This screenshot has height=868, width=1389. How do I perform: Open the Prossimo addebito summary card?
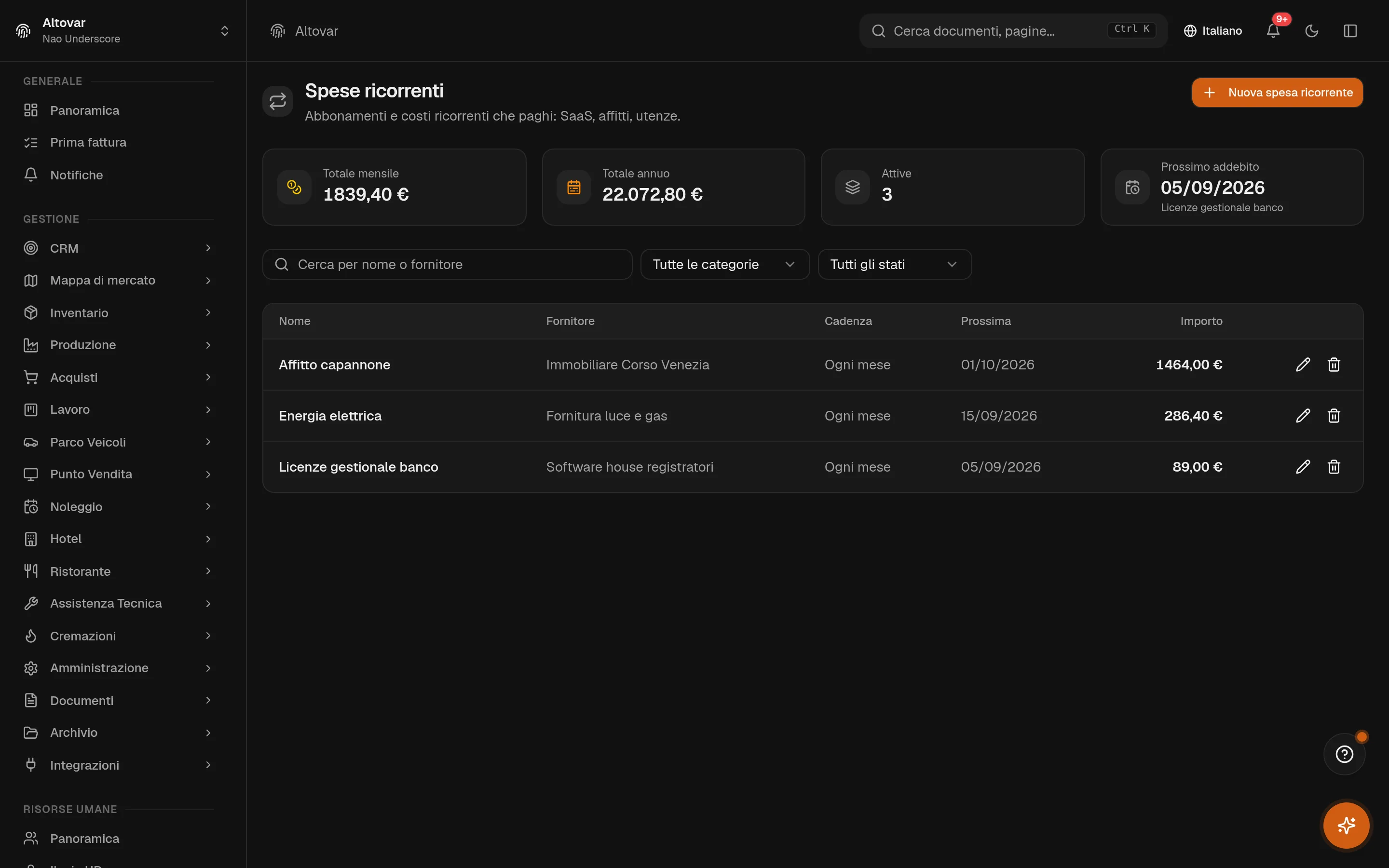1232,187
